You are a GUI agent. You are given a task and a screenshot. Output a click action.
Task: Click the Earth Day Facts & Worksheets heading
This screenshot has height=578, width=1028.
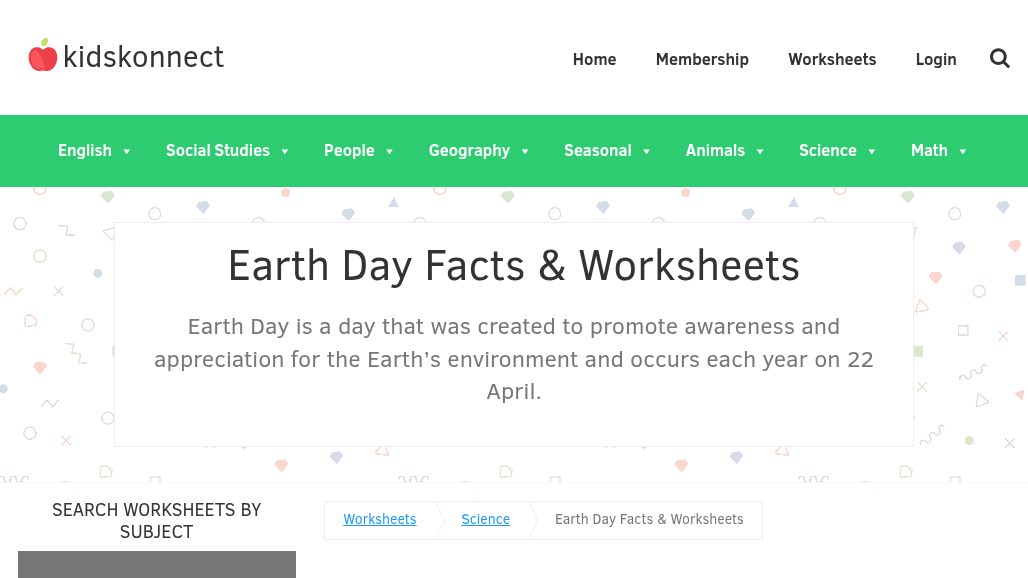(513, 266)
